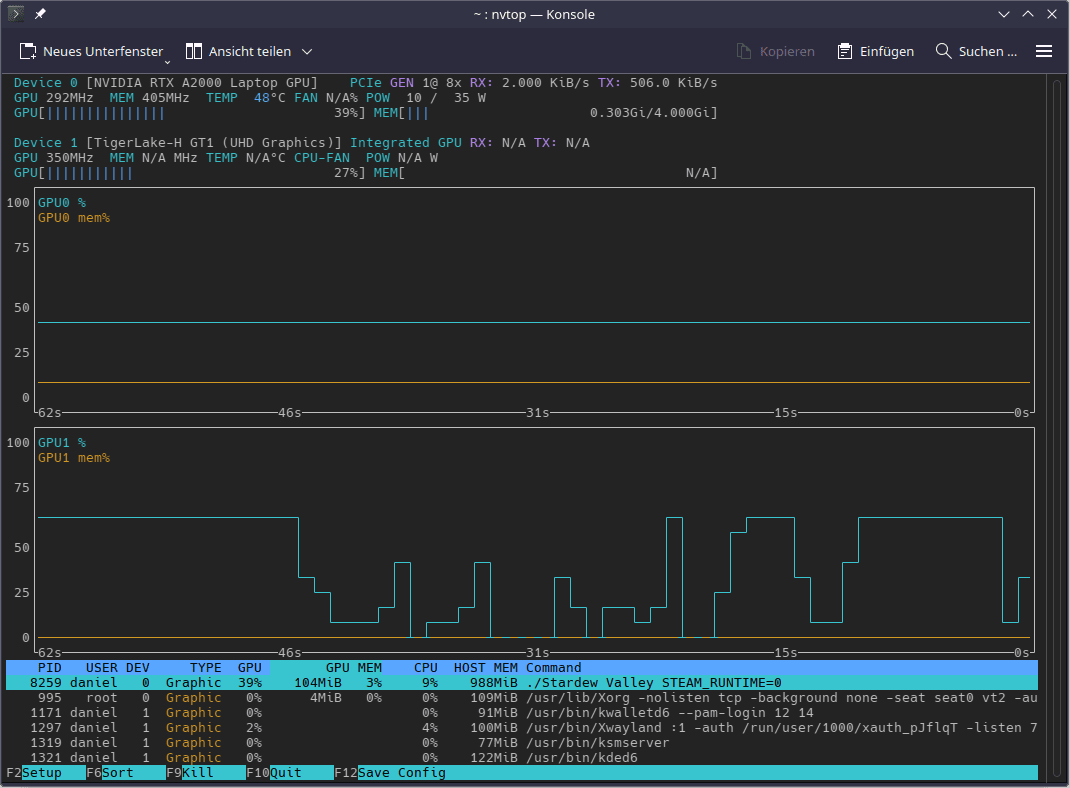Click the Device 0 NVIDIA RTX A2000 header
The image size is (1070, 788).
click(166, 83)
